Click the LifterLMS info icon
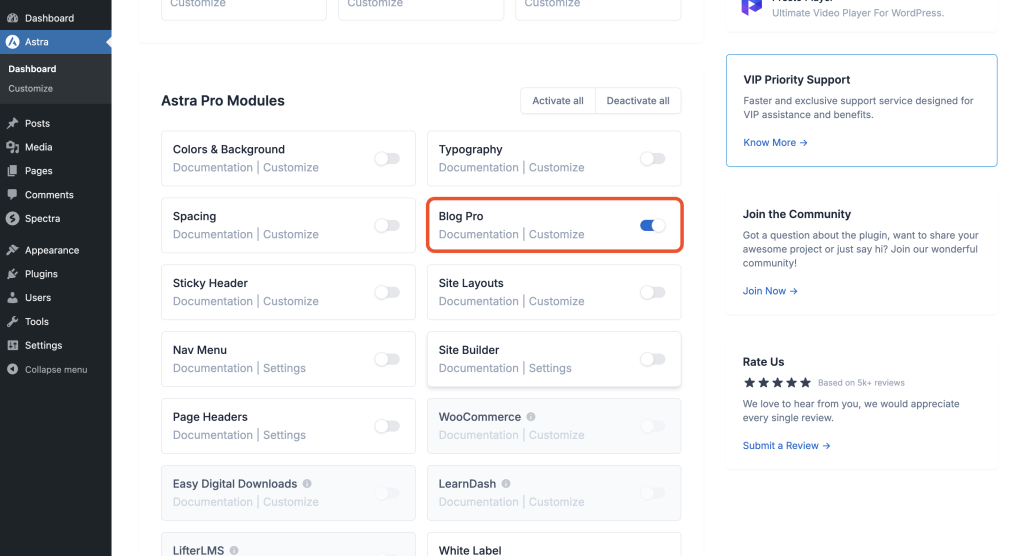Screen dimensions: 1024x556 234,550
